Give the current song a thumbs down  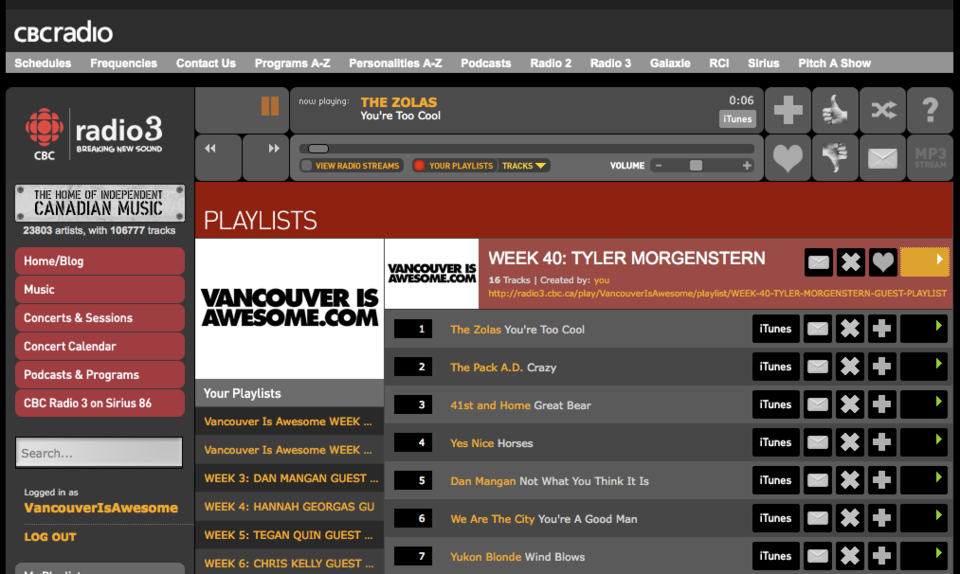tap(835, 158)
